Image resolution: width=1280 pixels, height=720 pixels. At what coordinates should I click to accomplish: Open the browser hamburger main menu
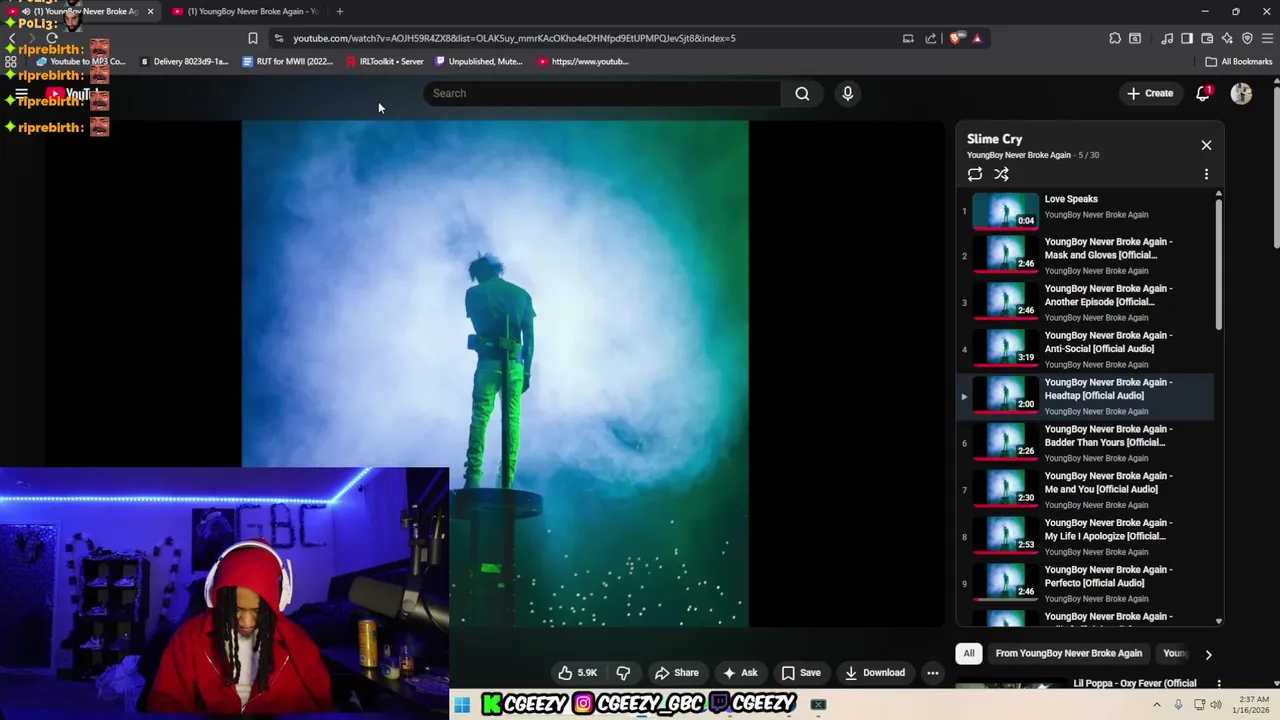1267,38
